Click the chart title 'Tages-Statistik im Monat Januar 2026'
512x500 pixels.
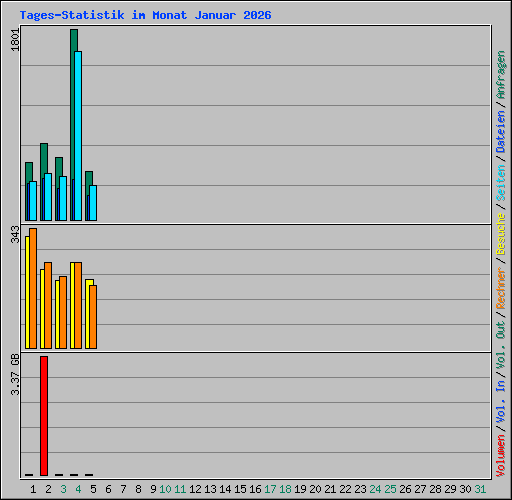coord(145,15)
